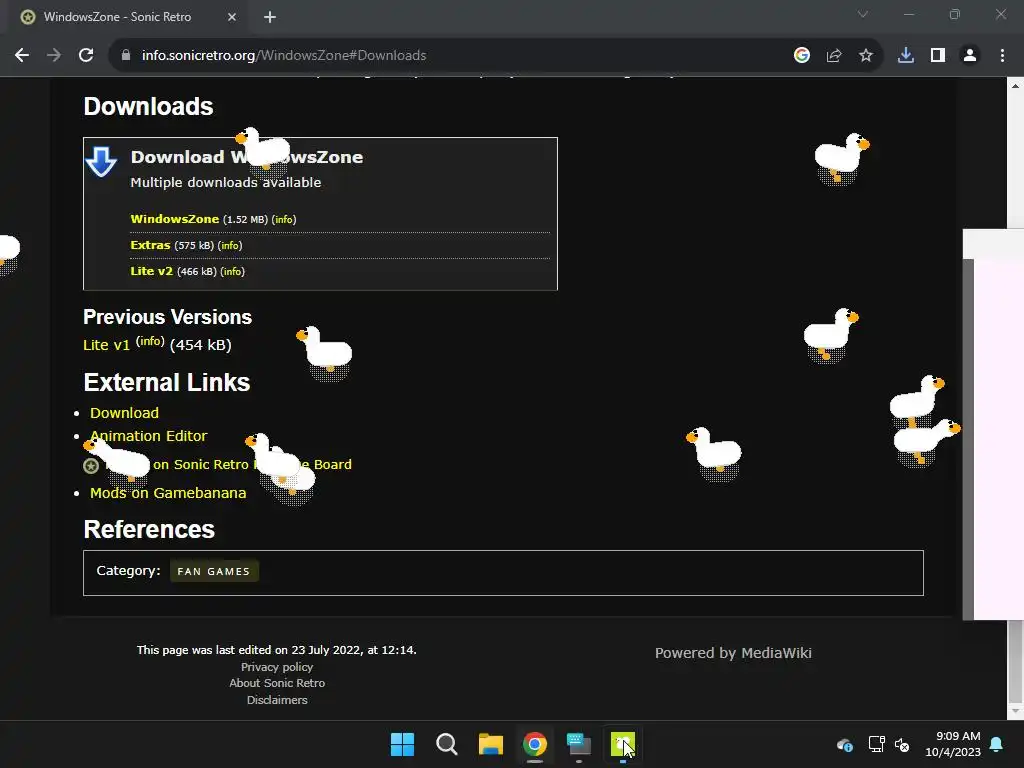View site information lock icon
The image size is (1024, 768).
coord(126,56)
